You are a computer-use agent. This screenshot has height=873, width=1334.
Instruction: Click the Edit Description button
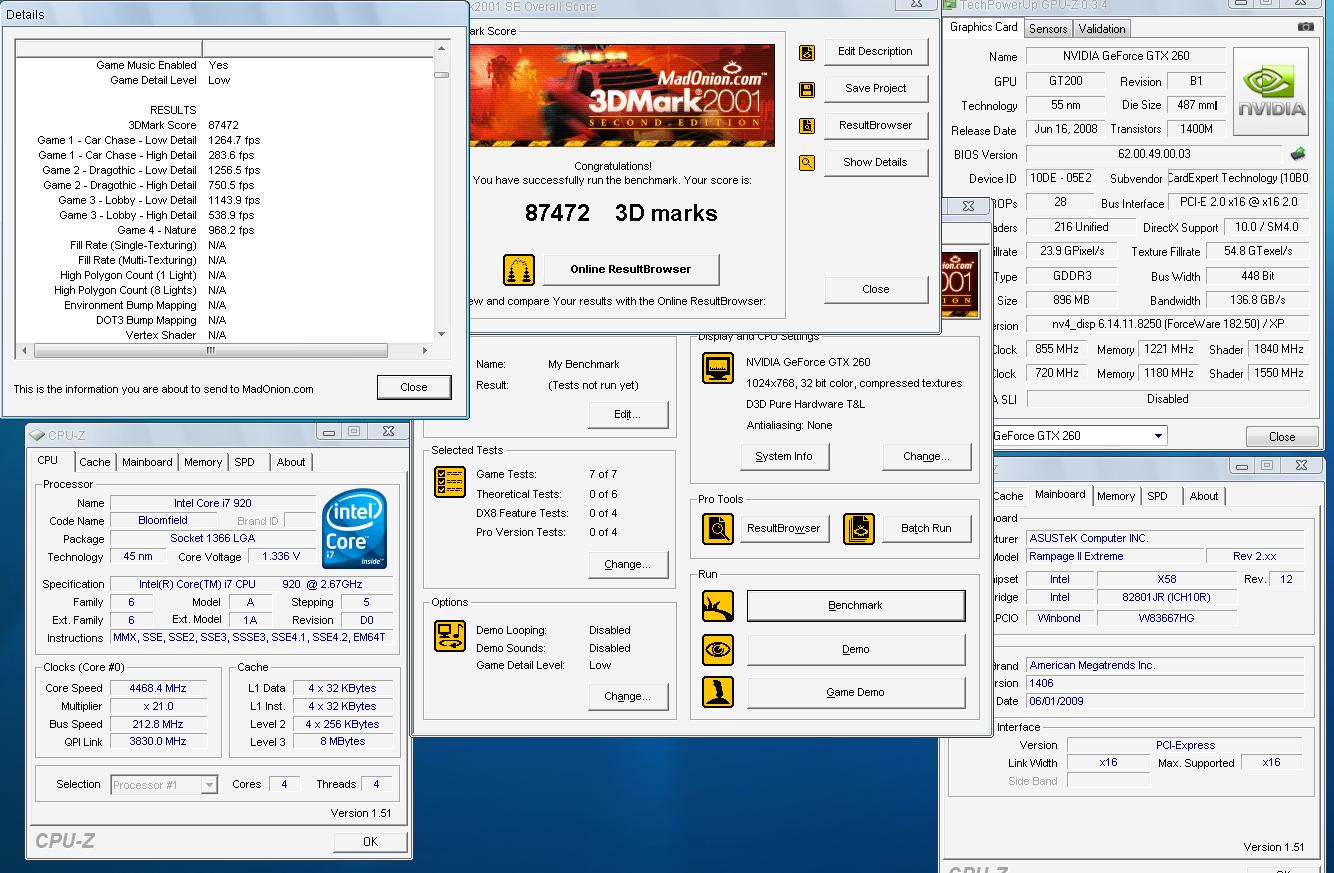click(x=875, y=52)
